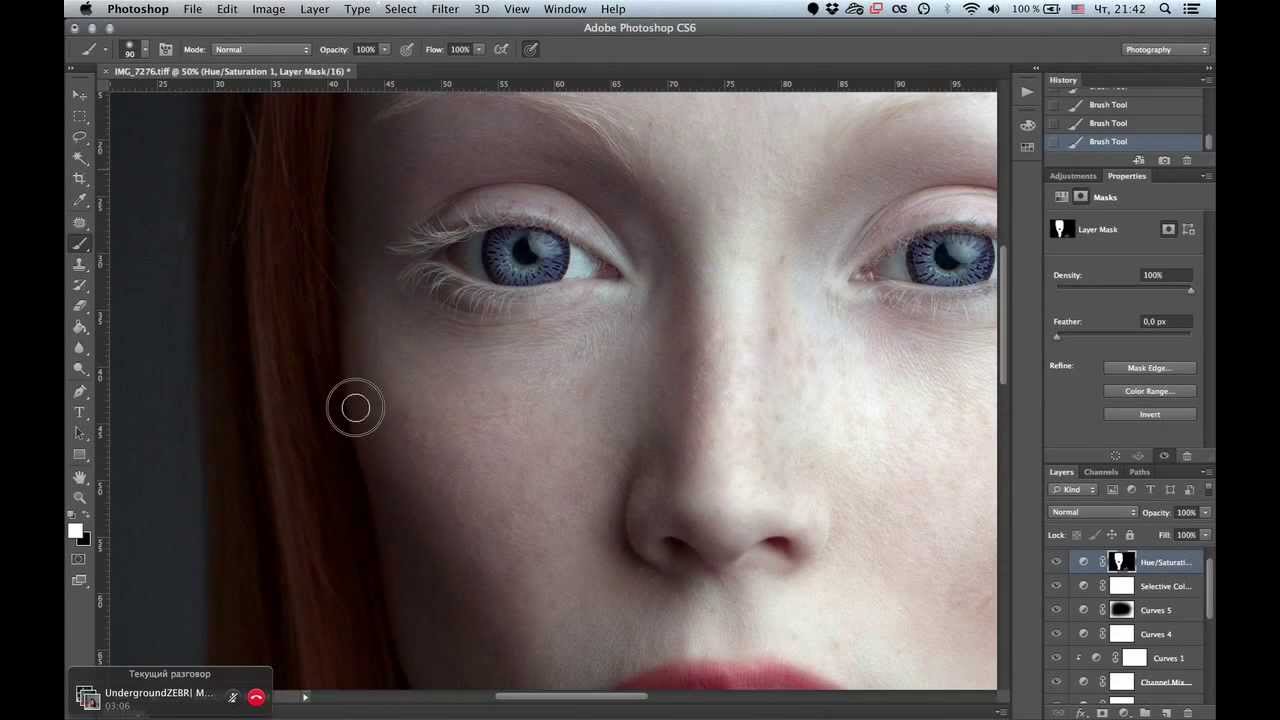This screenshot has height=720, width=1280.
Task: Select the Lasso tool
Action: point(80,137)
